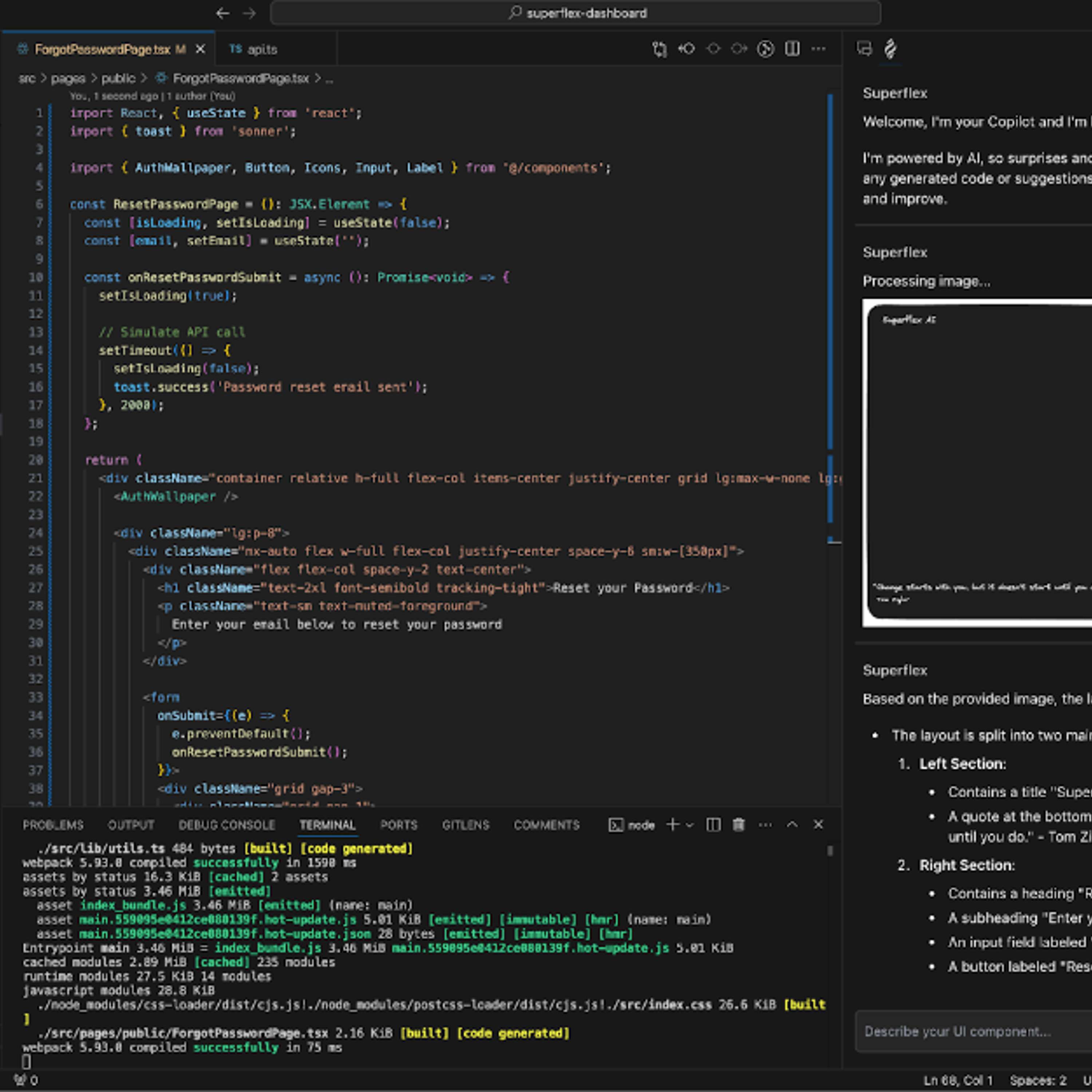Open changes with next revision

tap(739, 49)
